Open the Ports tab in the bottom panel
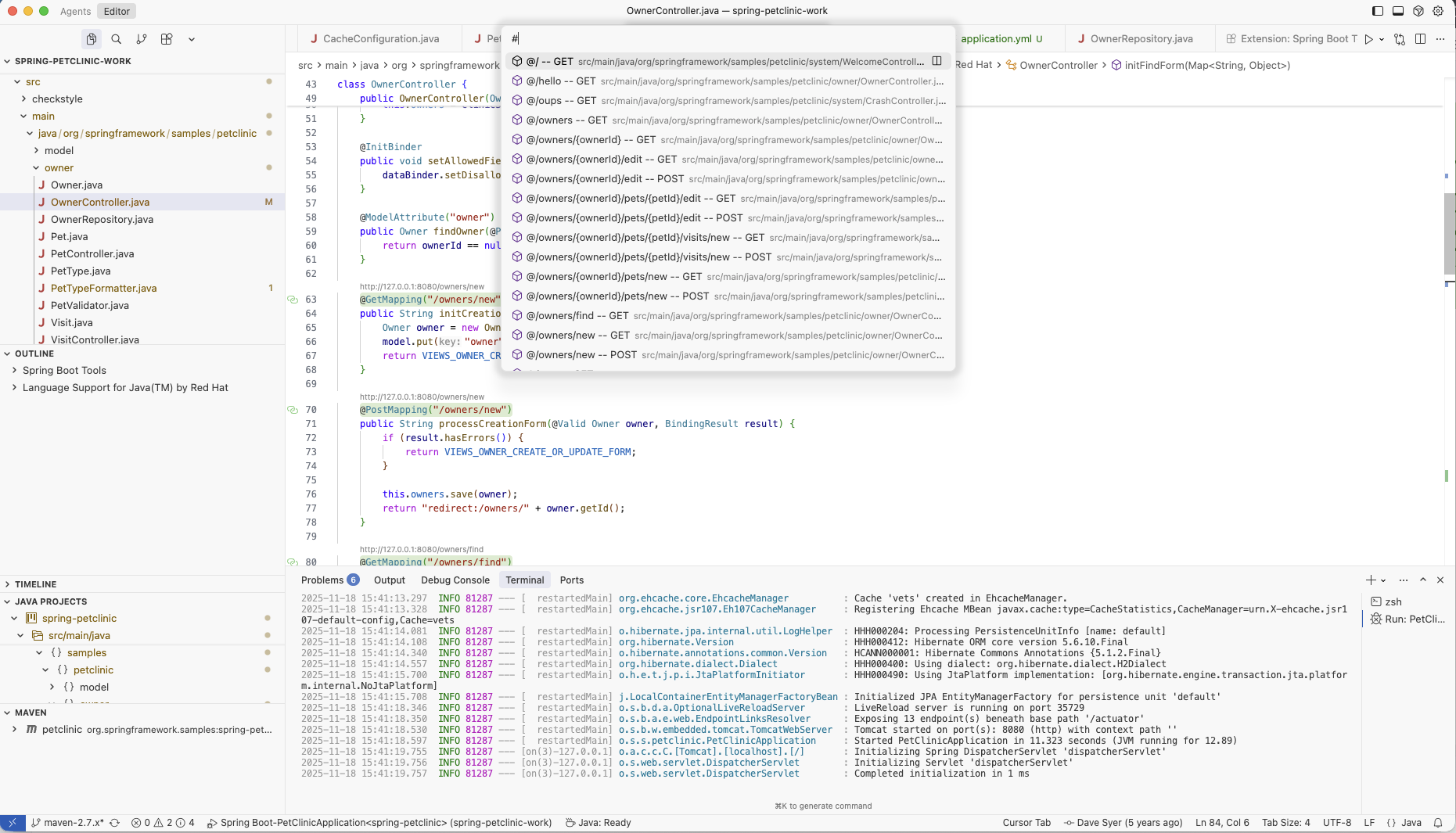This screenshot has height=833, width=1456. (x=571, y=580)
